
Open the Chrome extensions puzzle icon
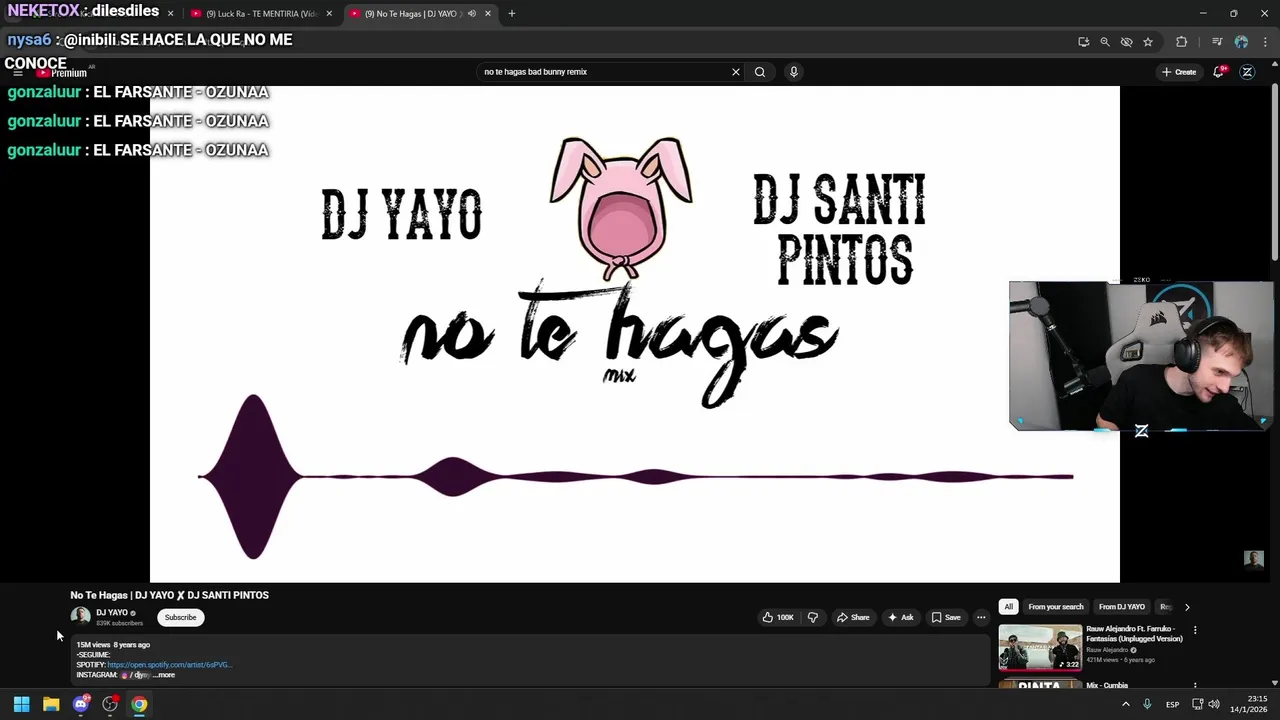click(1182, 42)
